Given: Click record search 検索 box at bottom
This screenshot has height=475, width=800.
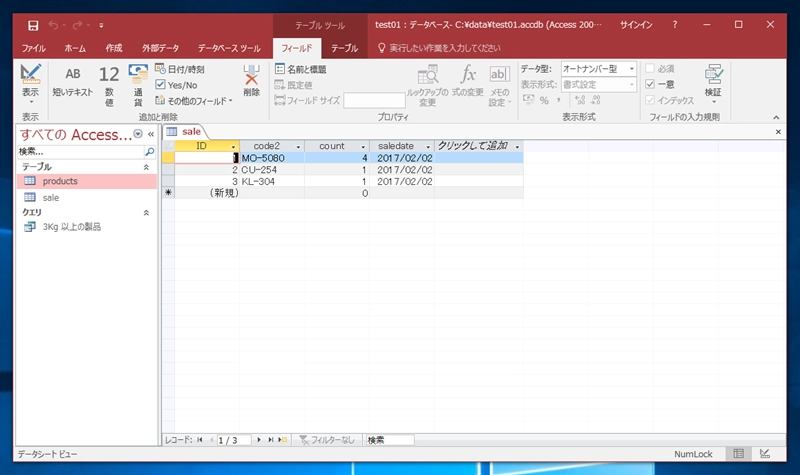Looking at the screenshot, I should point(390,440).
